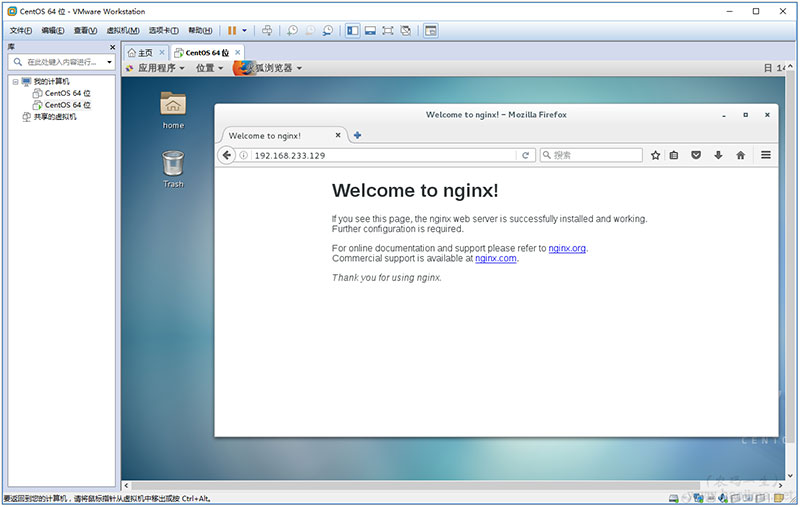This screenshot has width=800, height=507.
Task: Close the CentOS 64 位 VM tab
Action: pos(237,53)
